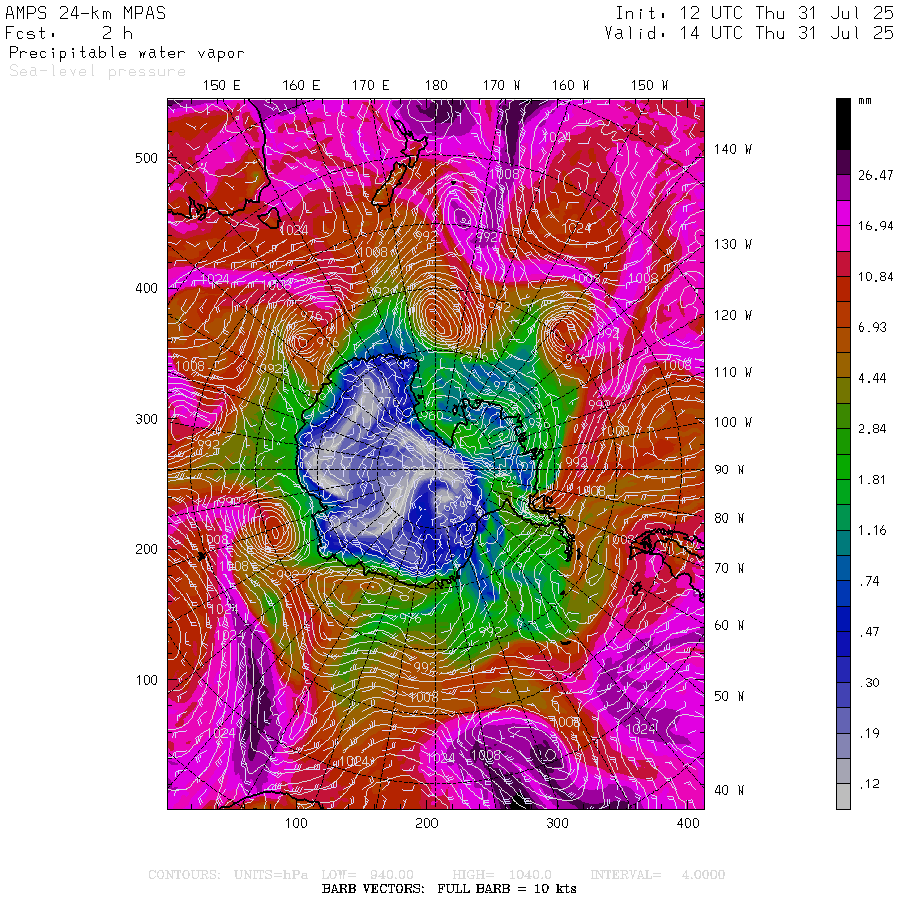Image resolution: width=900 pixels, height=900 pixels.
Task: Click the "Precipitable water vapor" field label
Action: 126,53
